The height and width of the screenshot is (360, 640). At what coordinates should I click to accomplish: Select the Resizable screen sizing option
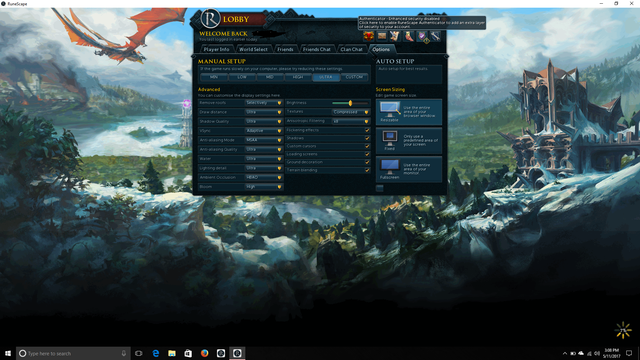[x=409, y=112]
